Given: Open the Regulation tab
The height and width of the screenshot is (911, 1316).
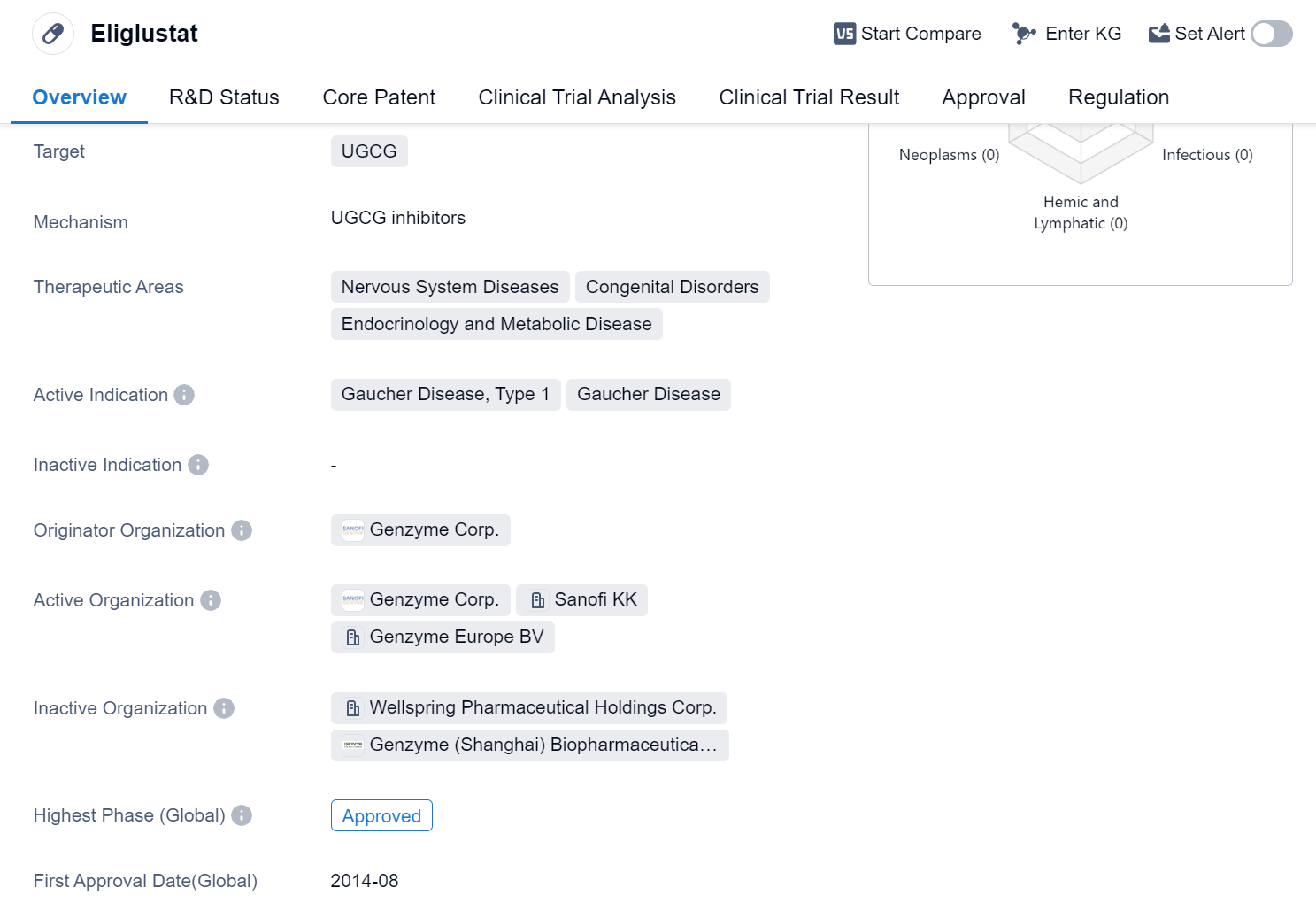Looking at the screenshot, I should pos(1118,97).
